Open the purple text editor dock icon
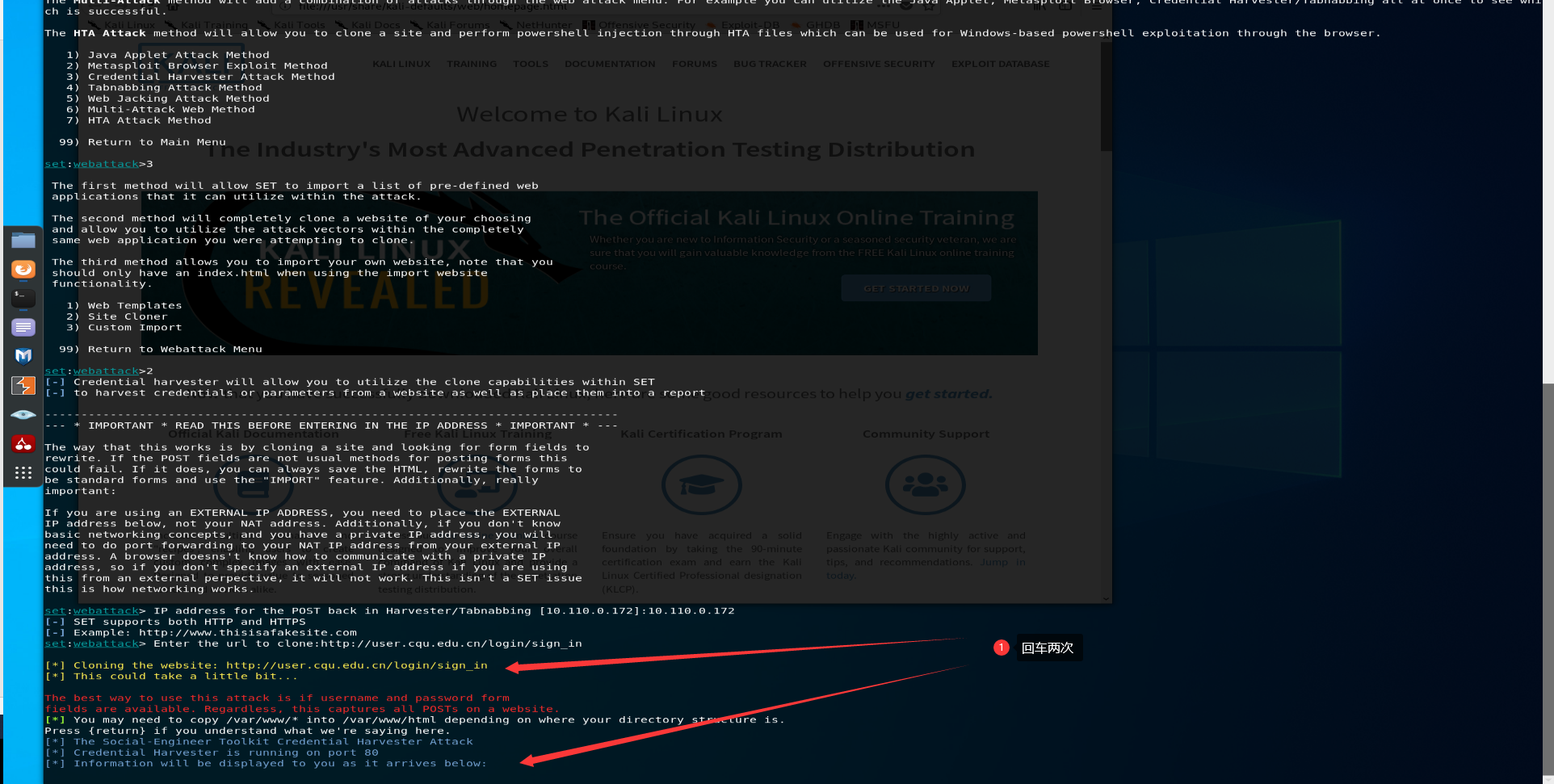This screenshot has height=784, width=1554. coord(23,327)
